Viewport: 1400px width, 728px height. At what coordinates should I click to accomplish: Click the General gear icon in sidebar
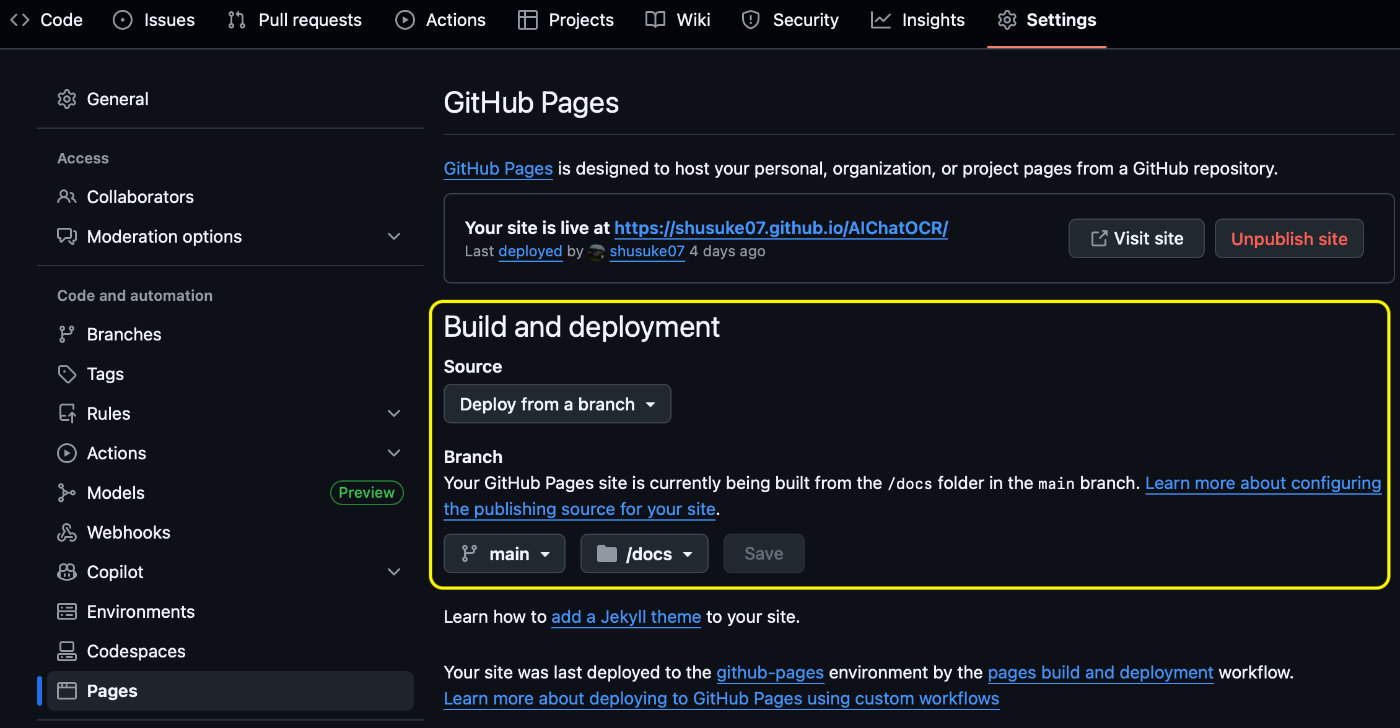(x=67, y=99)
